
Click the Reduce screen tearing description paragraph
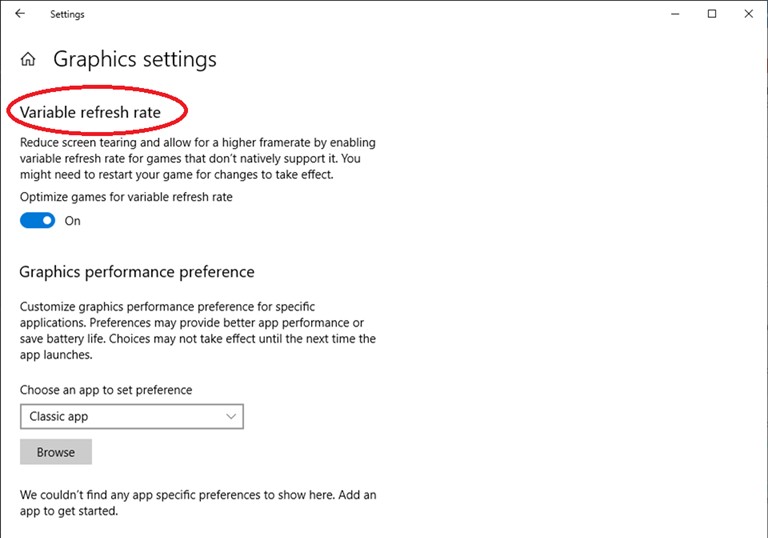pyautogui.click(x=198, y=158)
